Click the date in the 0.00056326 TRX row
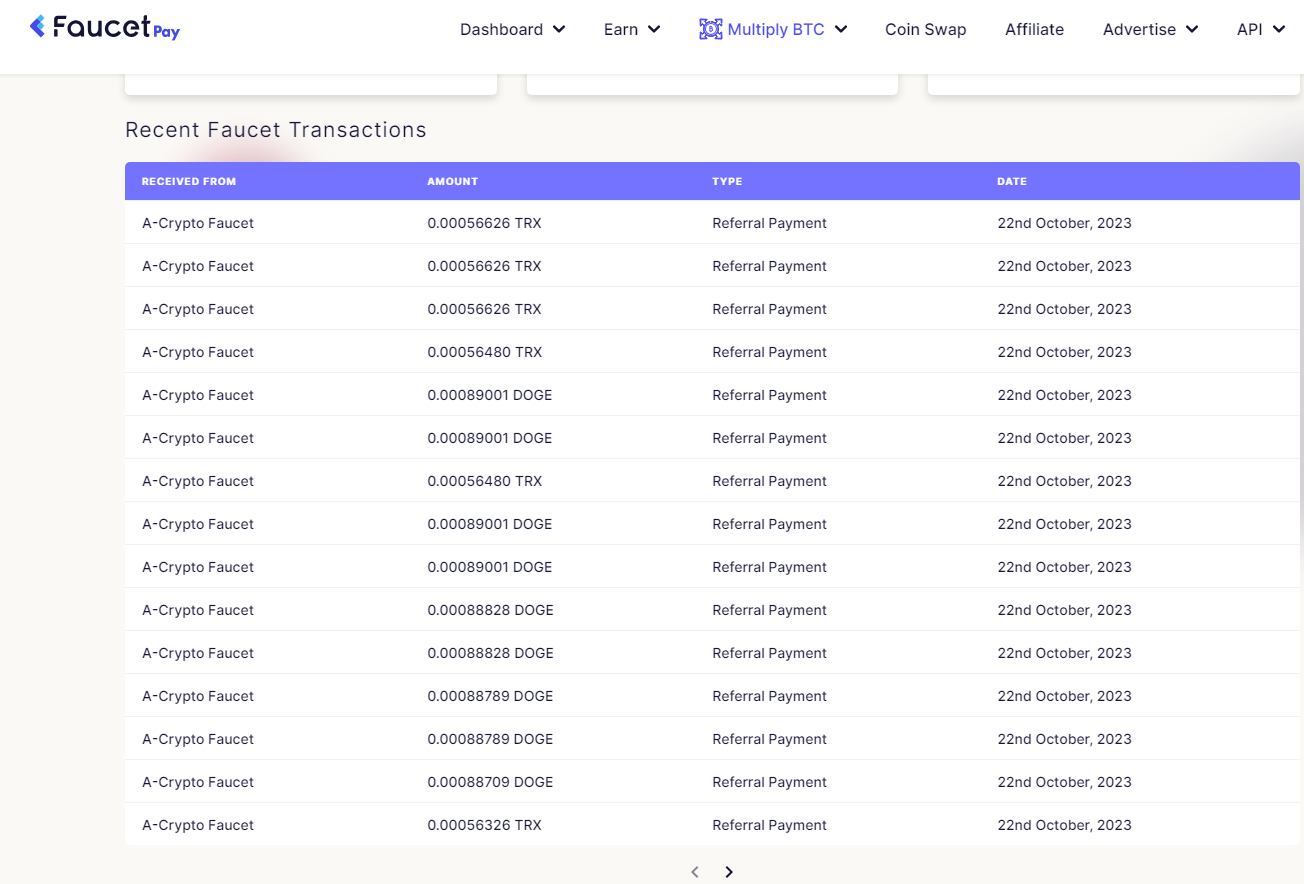Screen dimensions: 1304x884 click(x=1064, y=825)
